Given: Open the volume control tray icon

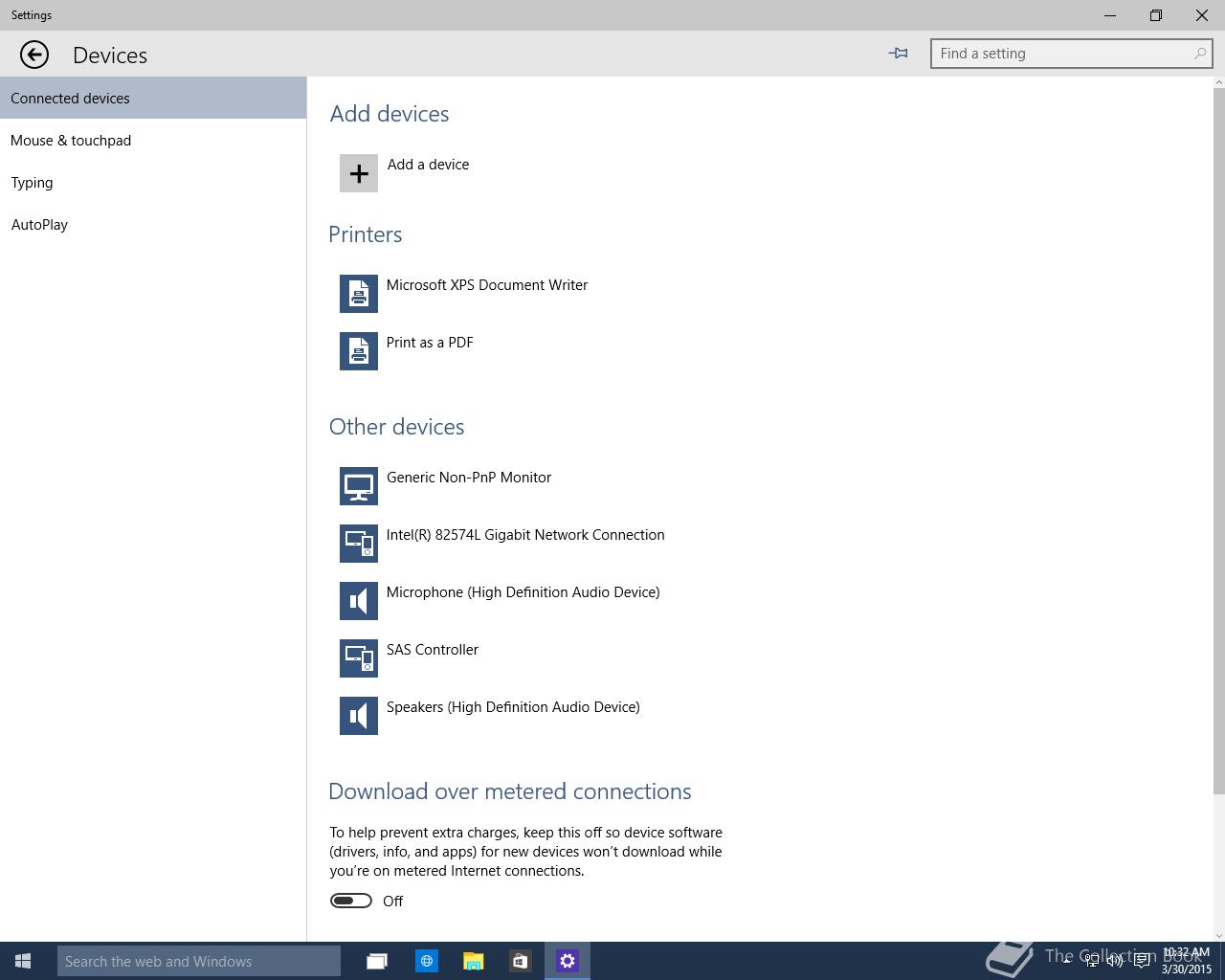Looking at the screenshot, I should (1115, 961).
